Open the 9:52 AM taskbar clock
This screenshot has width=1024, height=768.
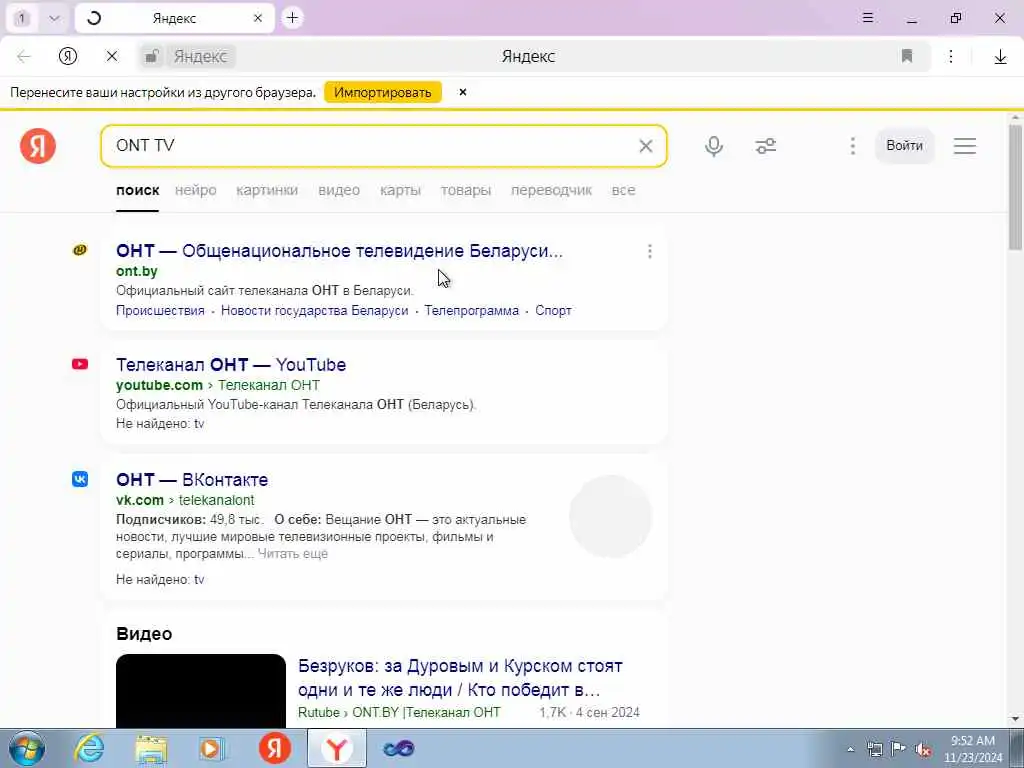[x=972, y=749]
